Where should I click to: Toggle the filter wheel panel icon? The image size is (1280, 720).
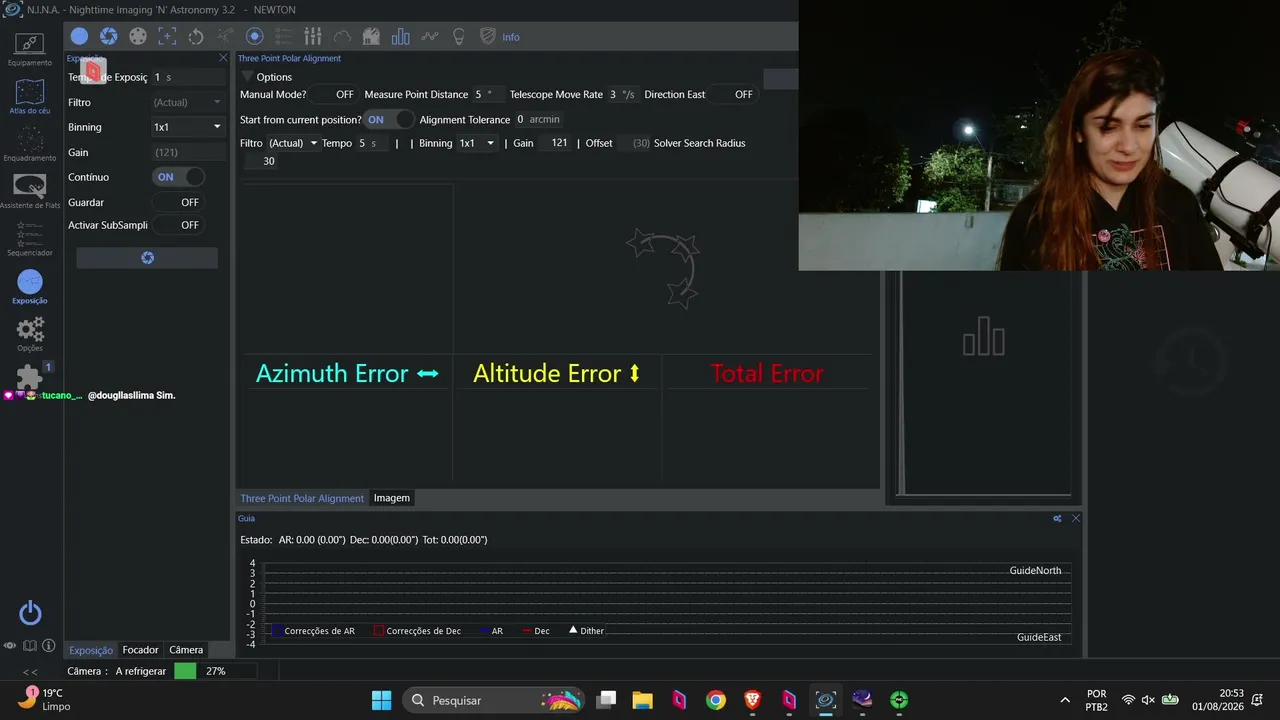138,37
